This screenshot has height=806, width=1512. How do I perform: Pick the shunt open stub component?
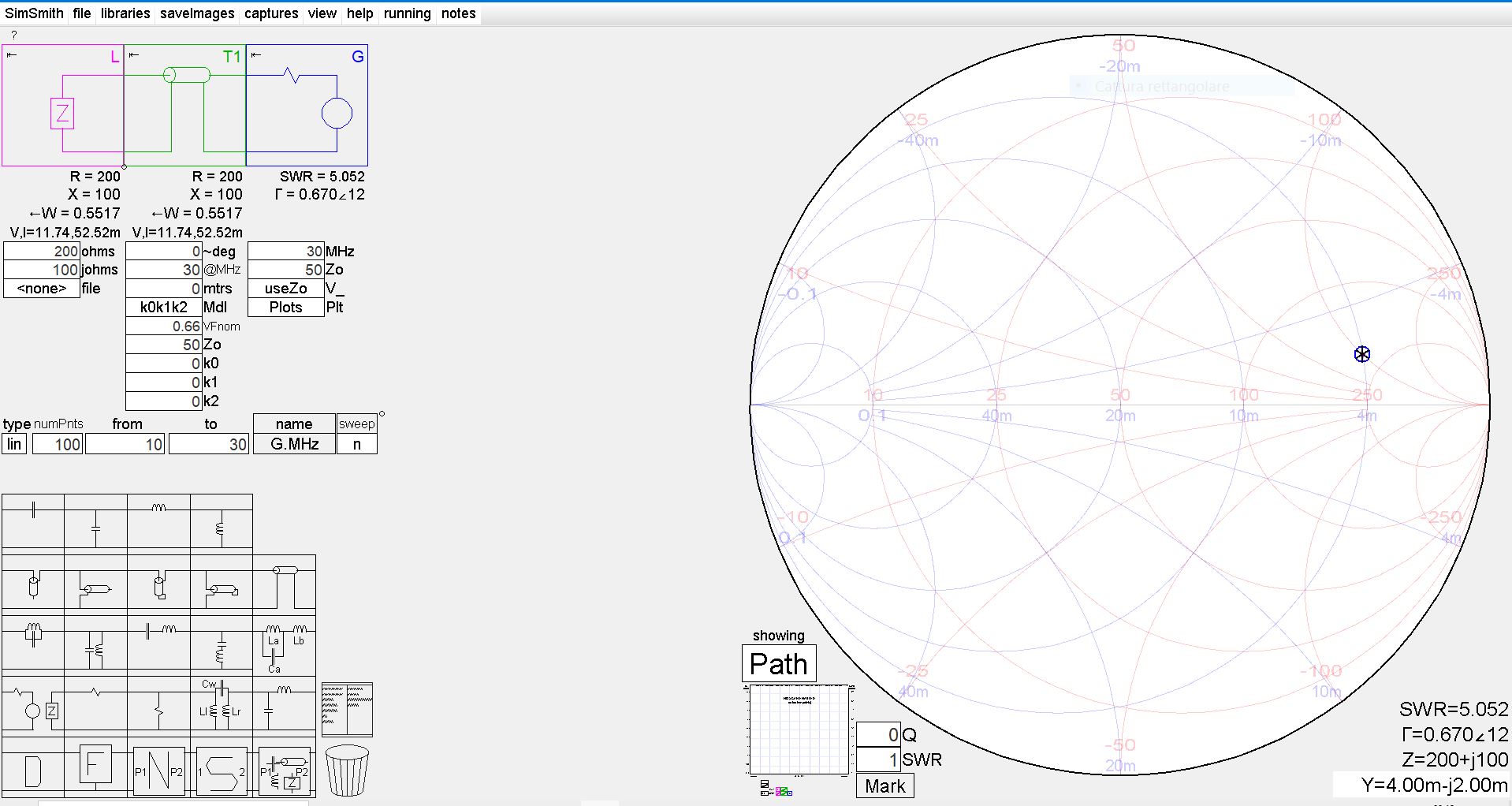[95, 584]
